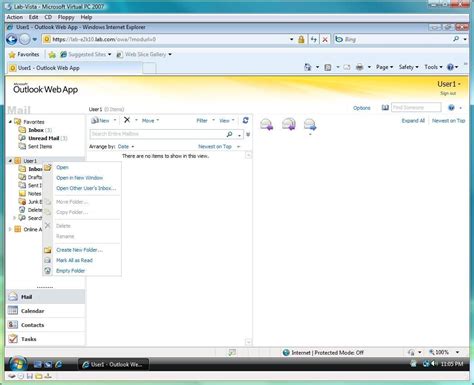Open the New message dropdown arrow
Viewport: 474px width, 385px height.
click(115, 120)
